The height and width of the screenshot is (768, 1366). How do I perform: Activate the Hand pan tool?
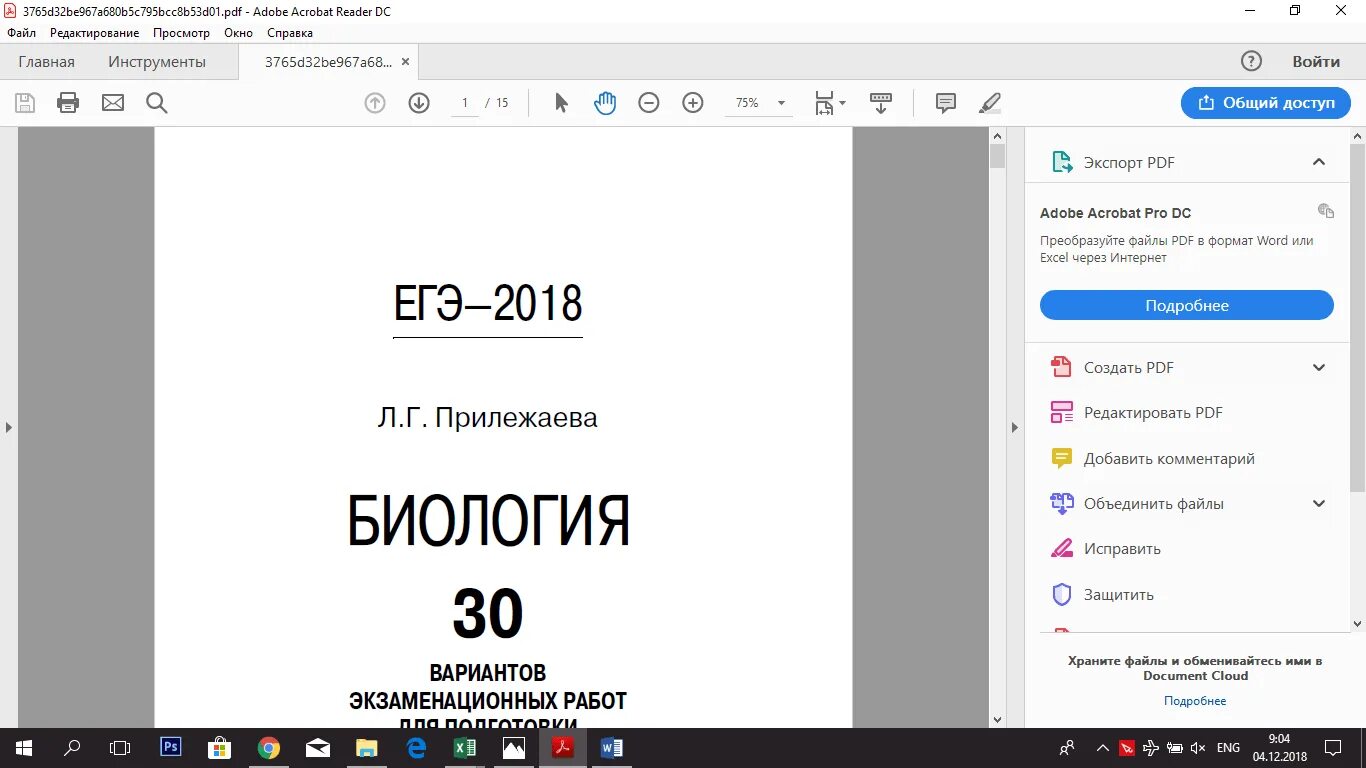[x=605, y=103]
